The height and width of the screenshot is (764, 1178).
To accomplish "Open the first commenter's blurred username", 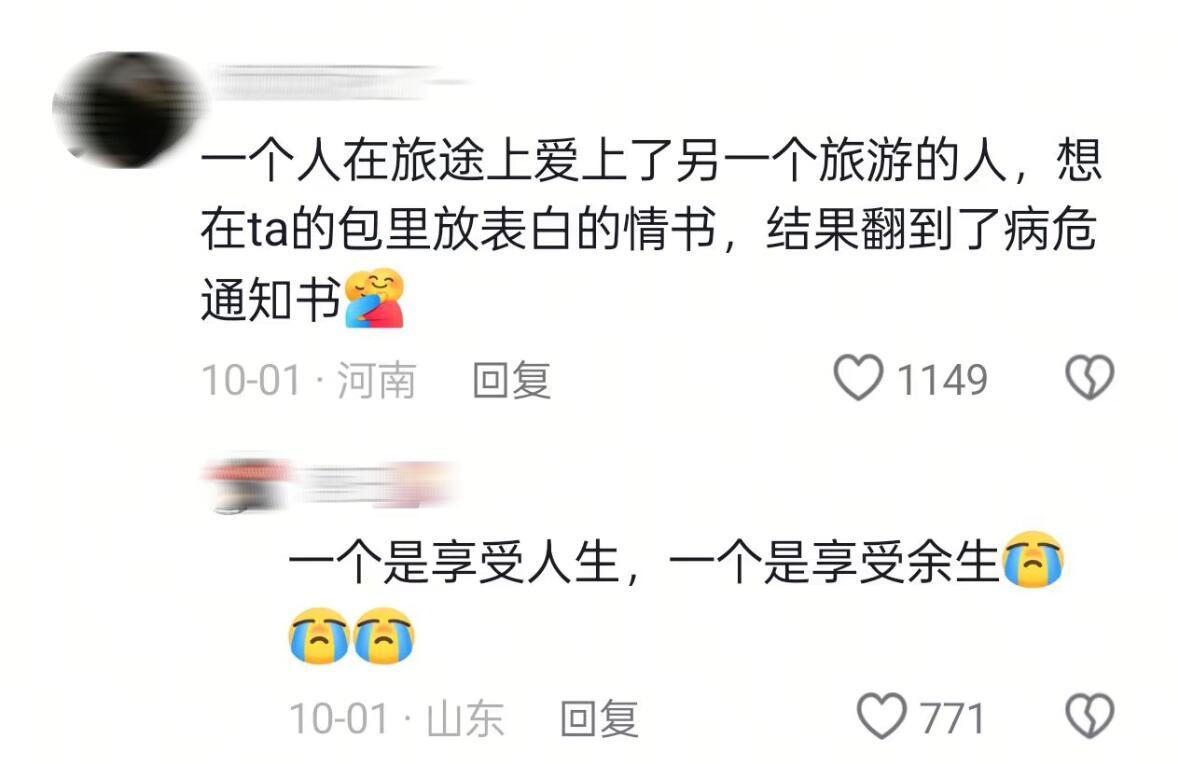I will click(338, 83).
